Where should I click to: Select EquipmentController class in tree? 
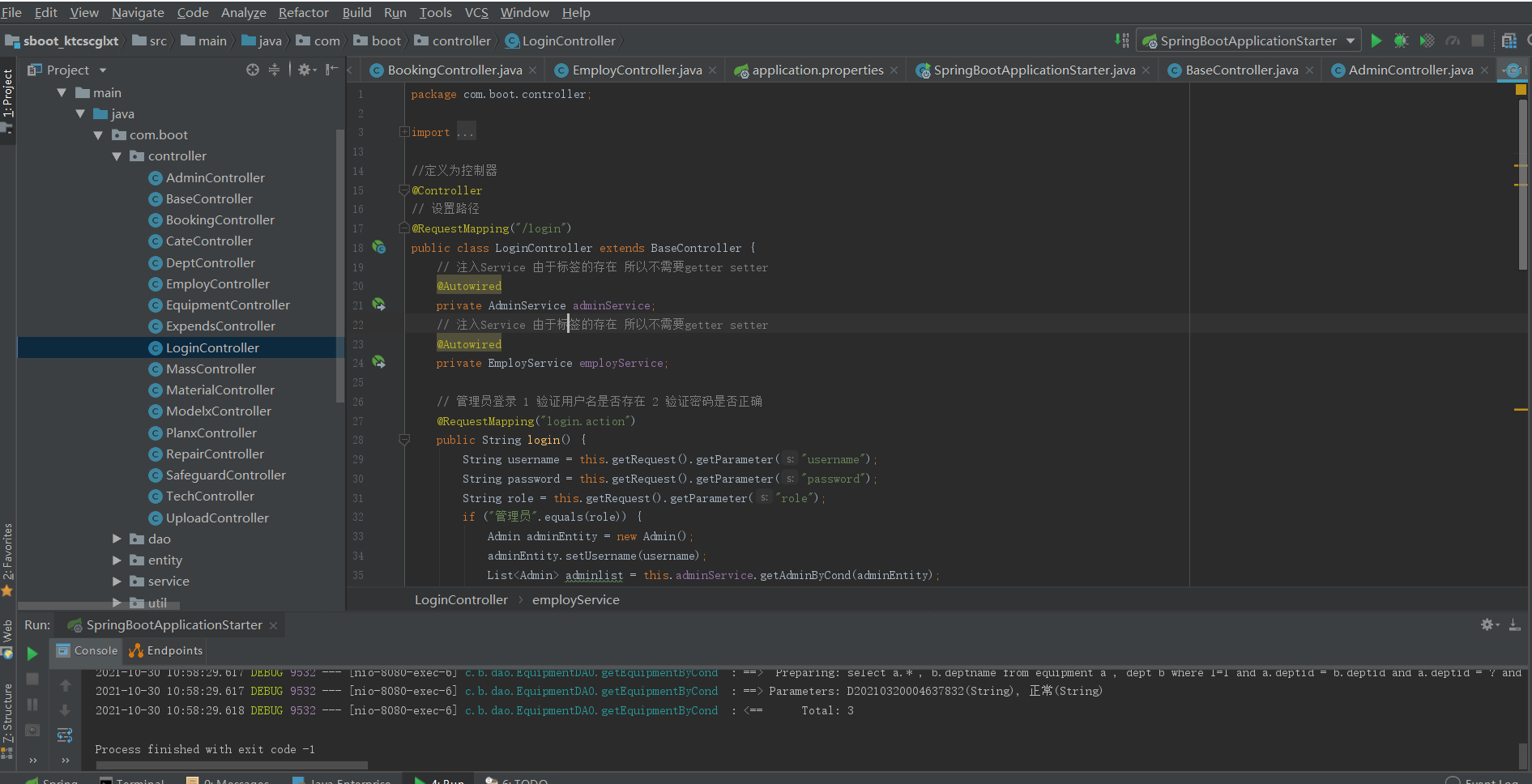click(228, 305)
